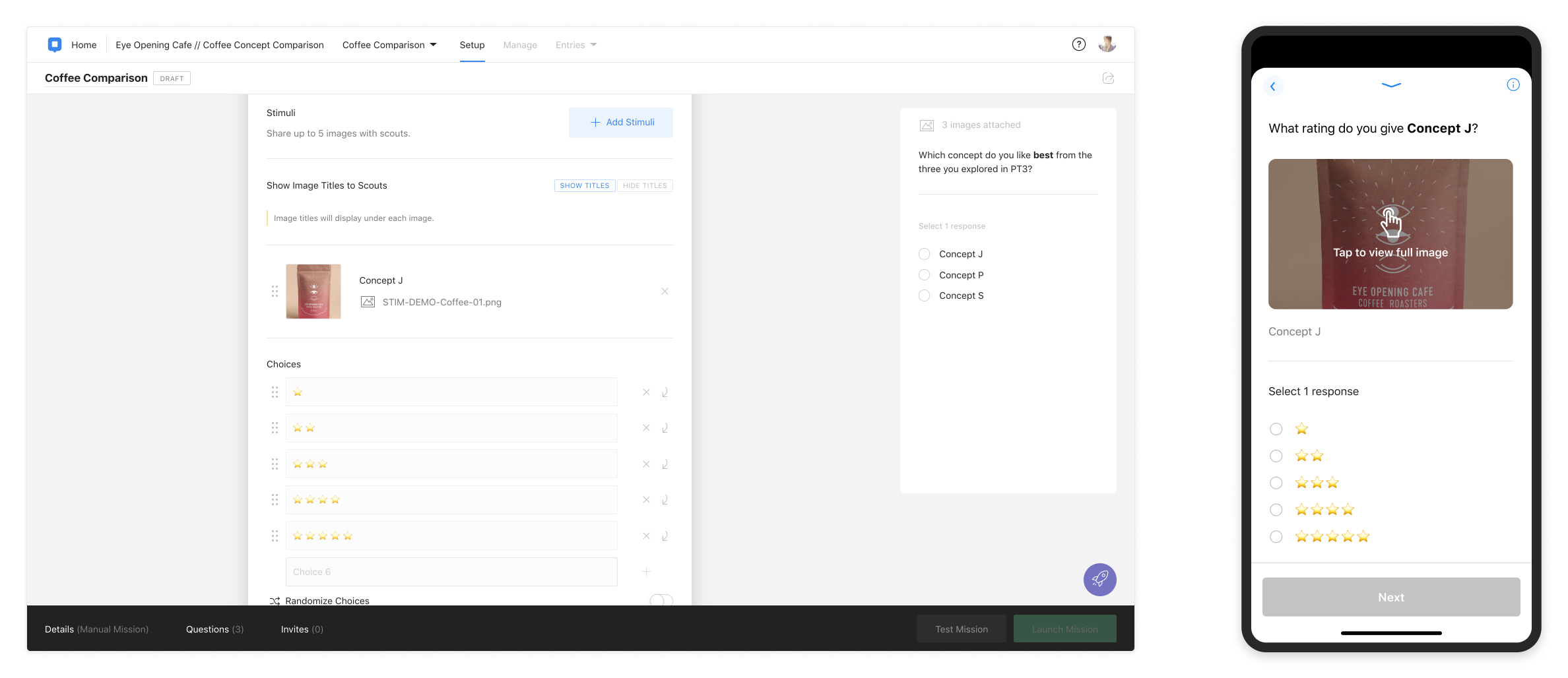Tap the back chevron in phone preview
Viewport: 1568px width, 678px height.
1273,86
